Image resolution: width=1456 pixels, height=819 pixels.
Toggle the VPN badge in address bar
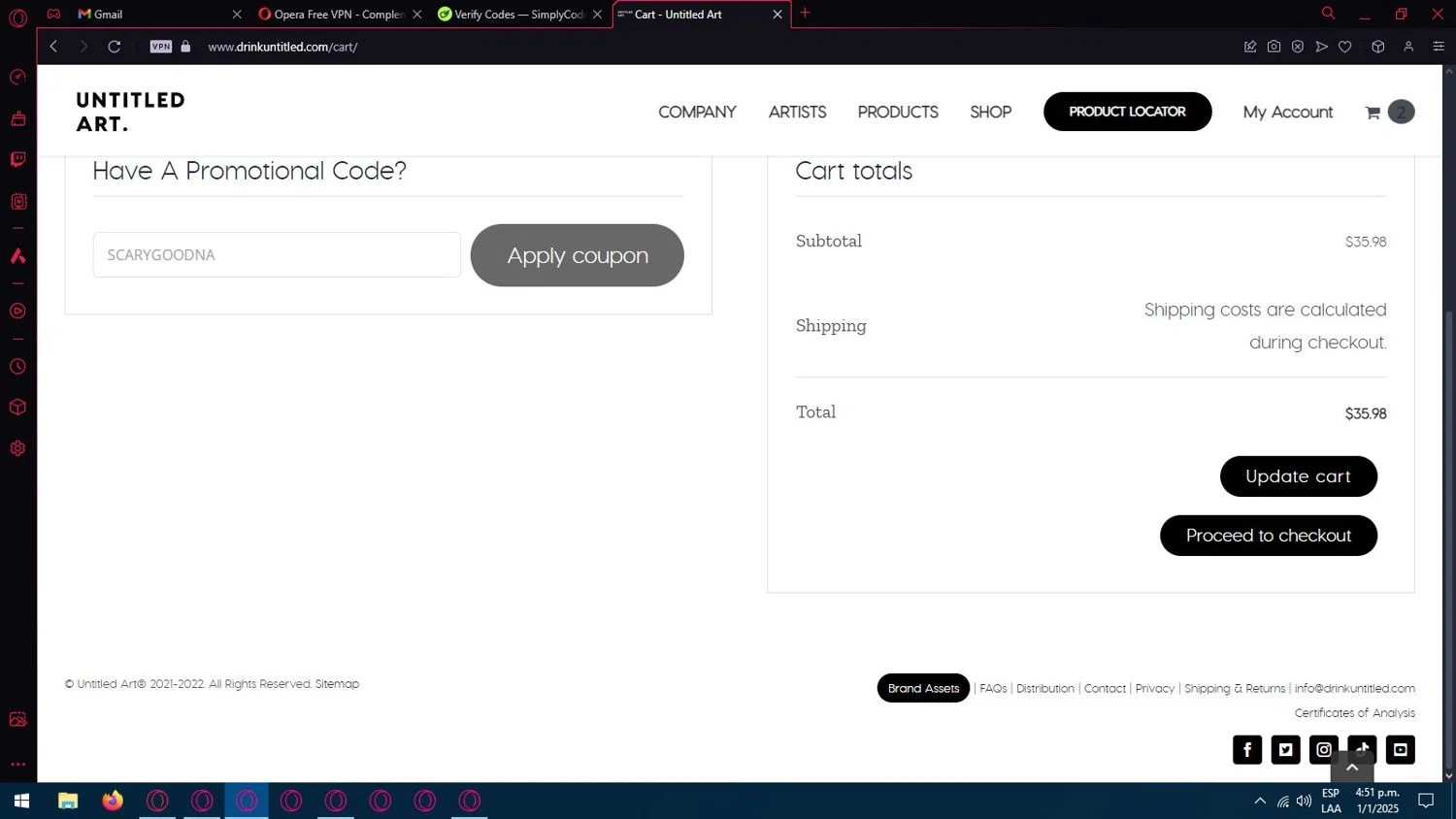pyautogui.click(x=161, y=47)
